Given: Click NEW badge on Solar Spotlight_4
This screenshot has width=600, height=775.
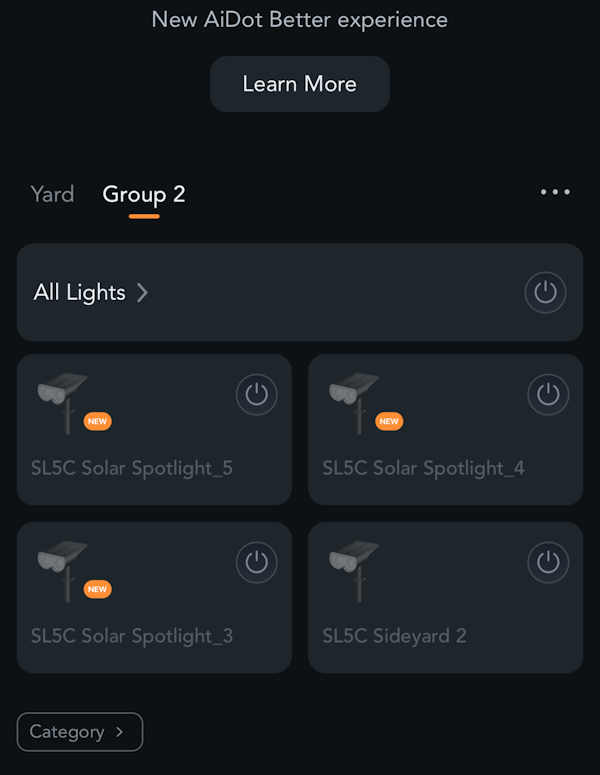Looking at the screenshot, I should click(389, 422).
